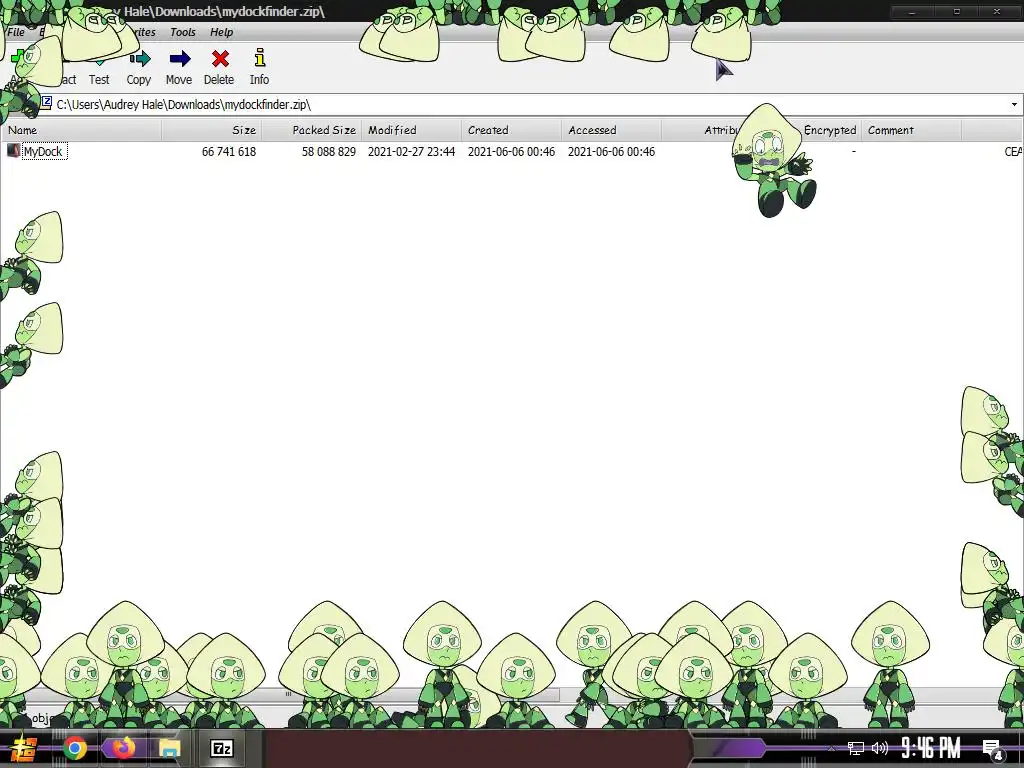
Task: Launch Google Chrome from the taskbar
Action: point(74,748)
